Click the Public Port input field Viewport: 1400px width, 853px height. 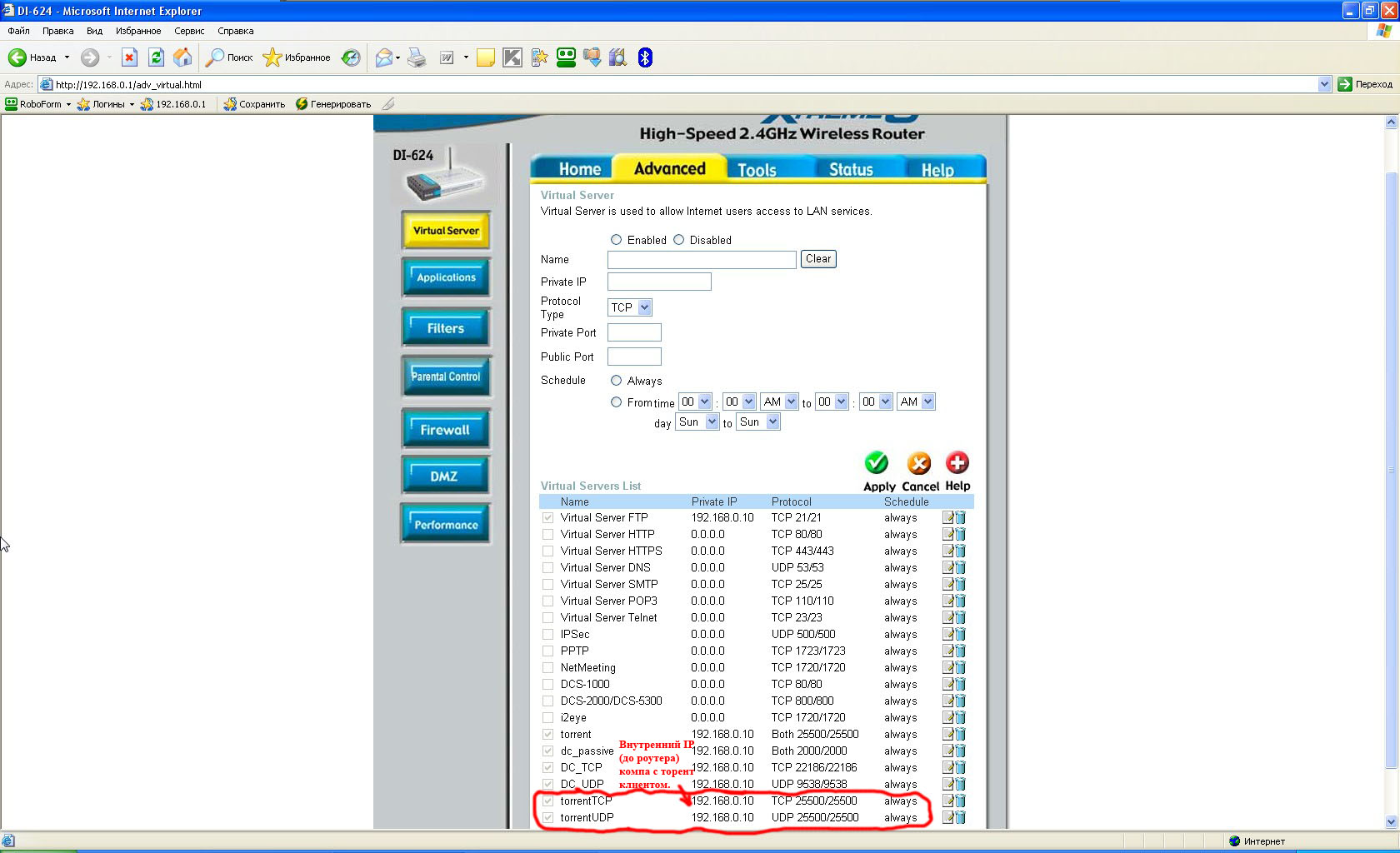pyautogui.click(x=634, y=357)
